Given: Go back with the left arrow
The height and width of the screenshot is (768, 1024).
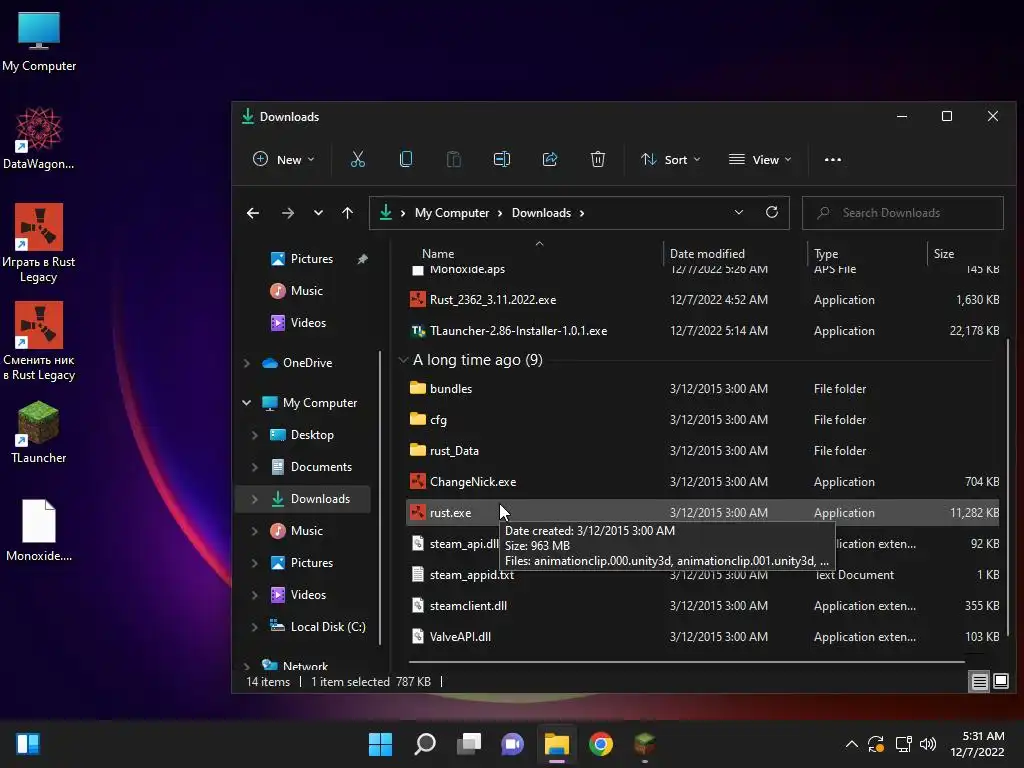Looking at the screenshot, I should (x=253, y=213).
